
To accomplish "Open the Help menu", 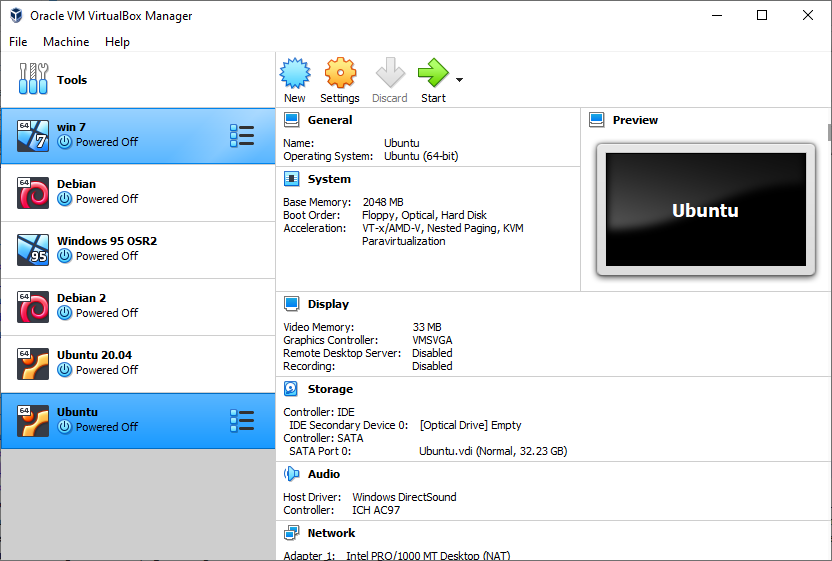I will (x=117, y=42).
